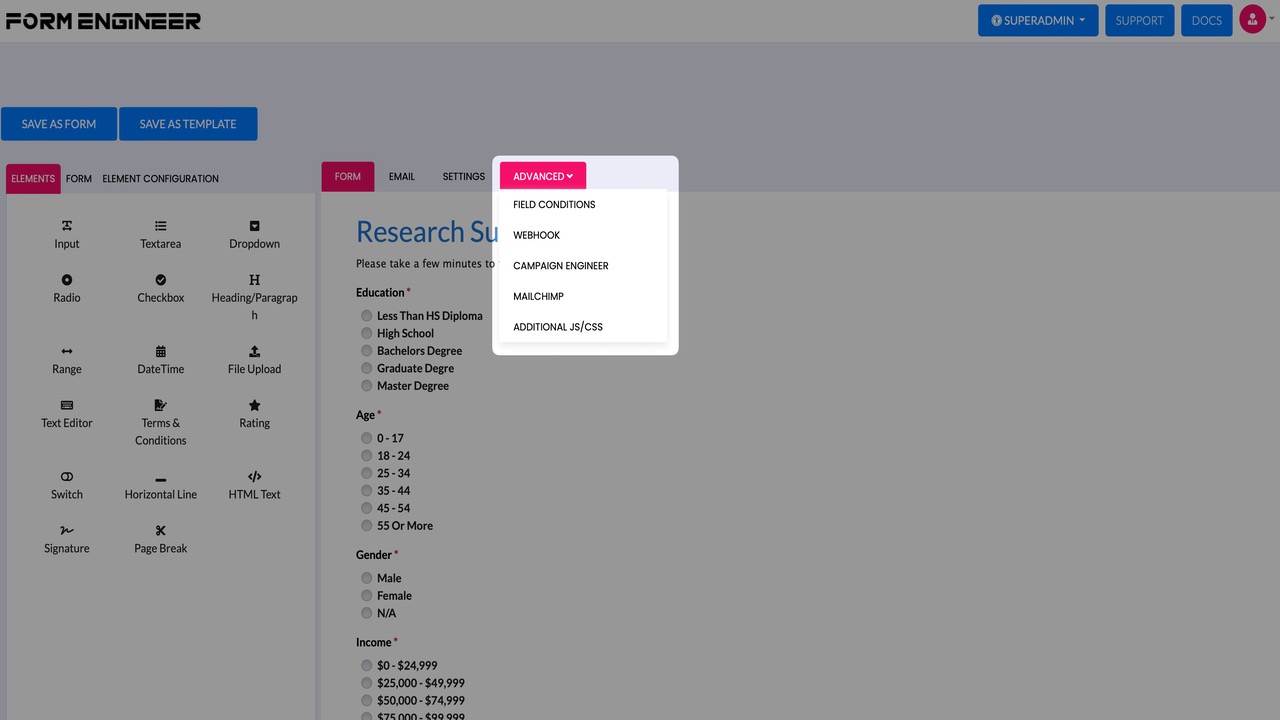Select Bachelors Degree radio option
This screenshot has height=720, width=1280.
pos(367,351)
